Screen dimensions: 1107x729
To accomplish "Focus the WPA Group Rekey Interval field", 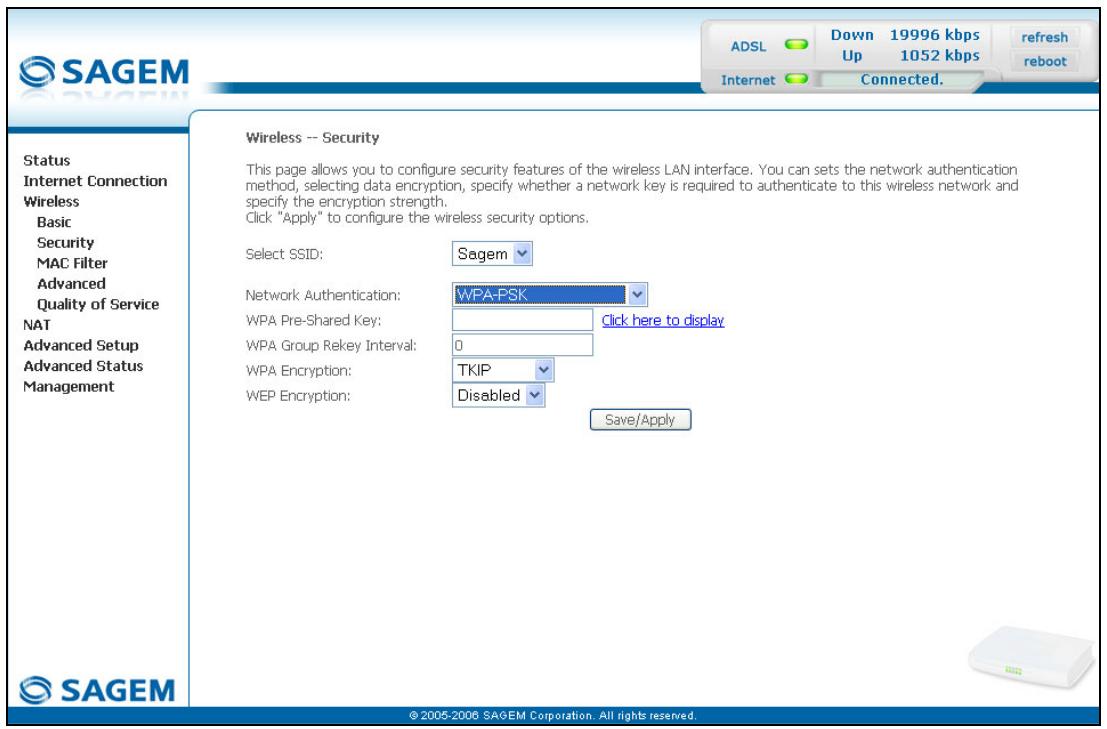I will coord(522,344).
